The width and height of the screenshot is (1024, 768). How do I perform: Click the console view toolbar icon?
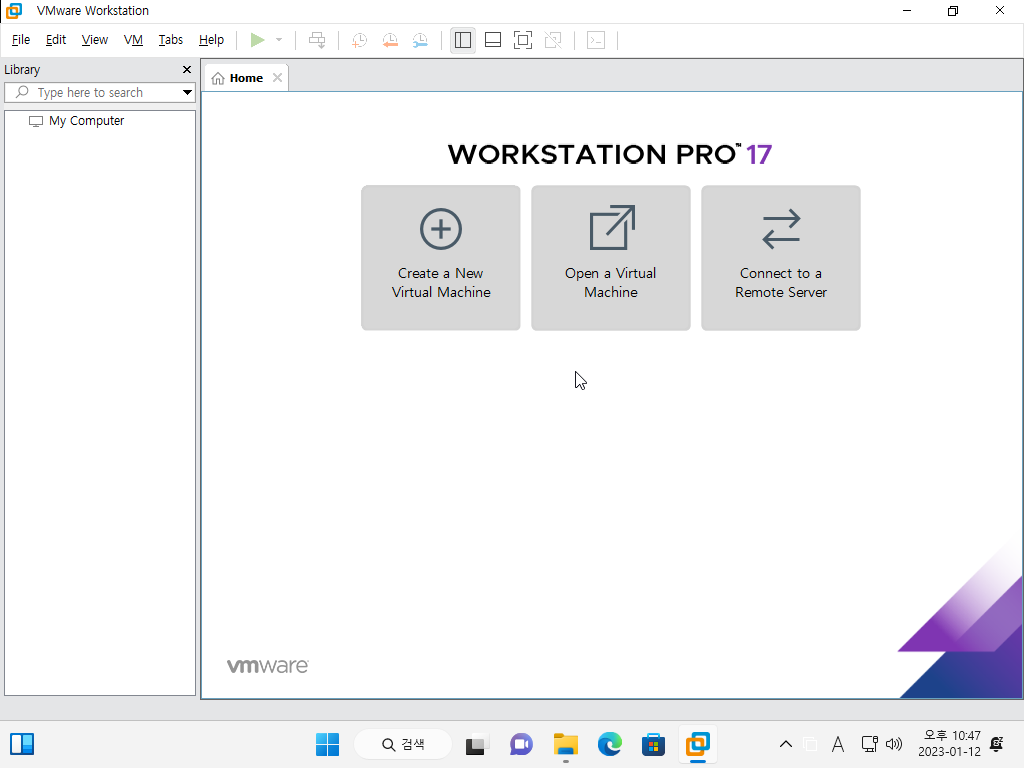(x=596, y=40)
